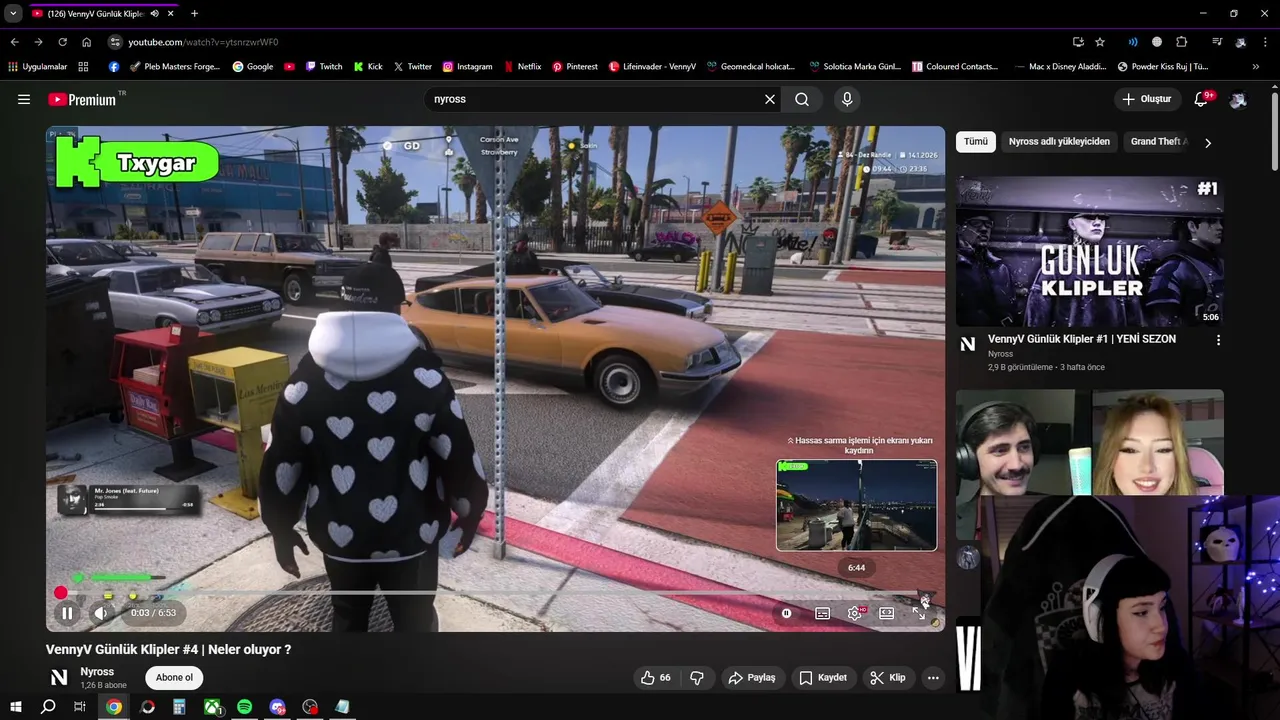Seek on the video progress bar
The width and height of the screenshot is (1280, 720).
pyautogui.click(x=495, y=593)
